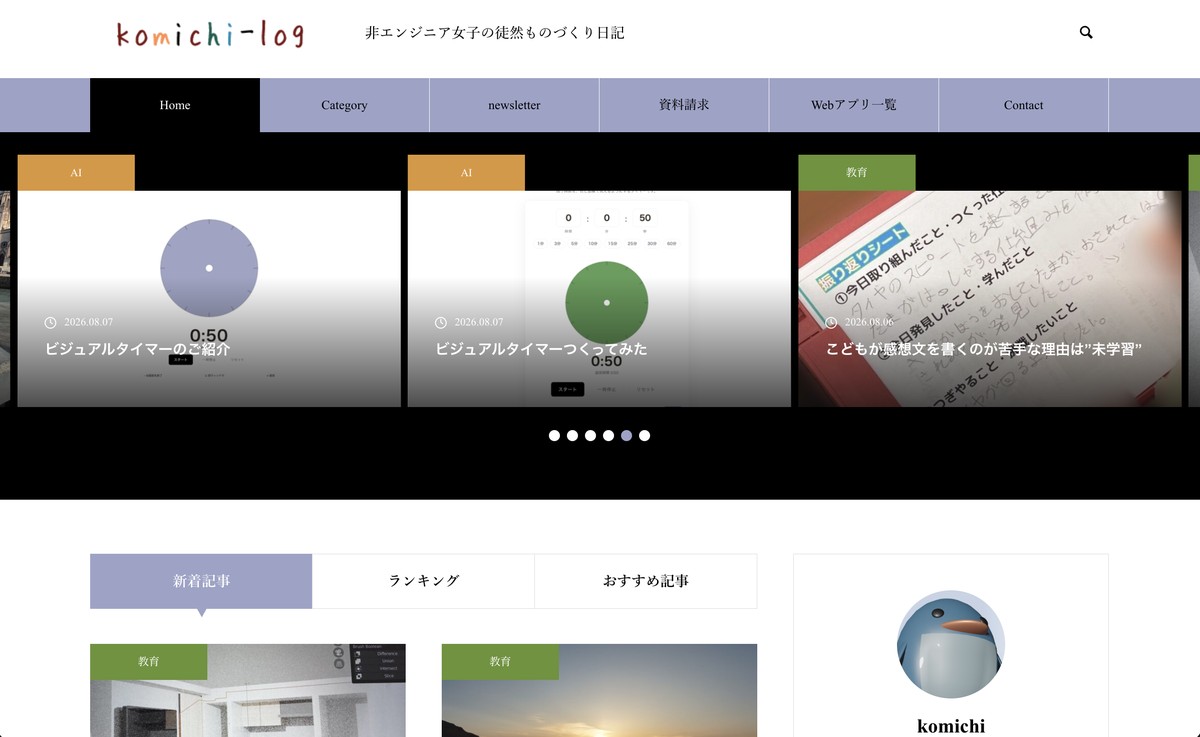Select the highlighted fifth carousel dot

626,436
